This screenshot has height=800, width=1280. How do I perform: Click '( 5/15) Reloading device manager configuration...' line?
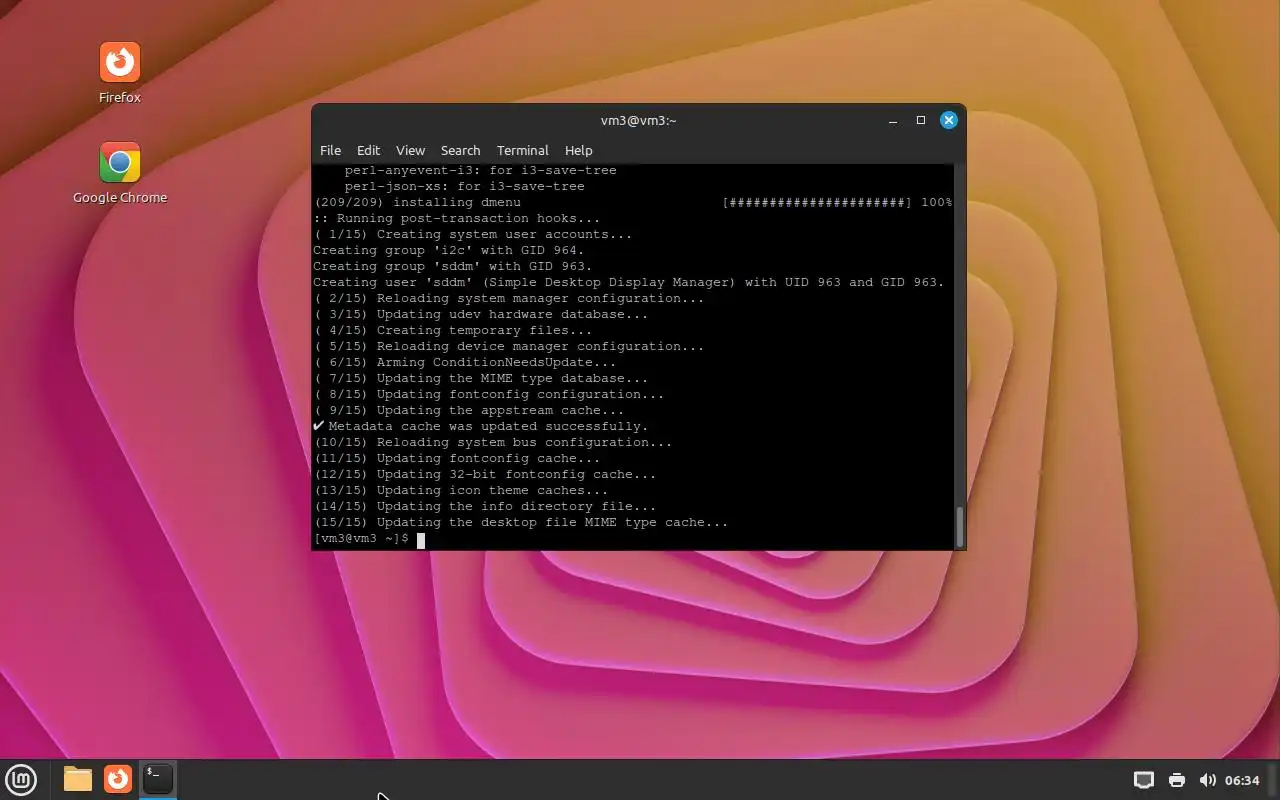(509, 347)
